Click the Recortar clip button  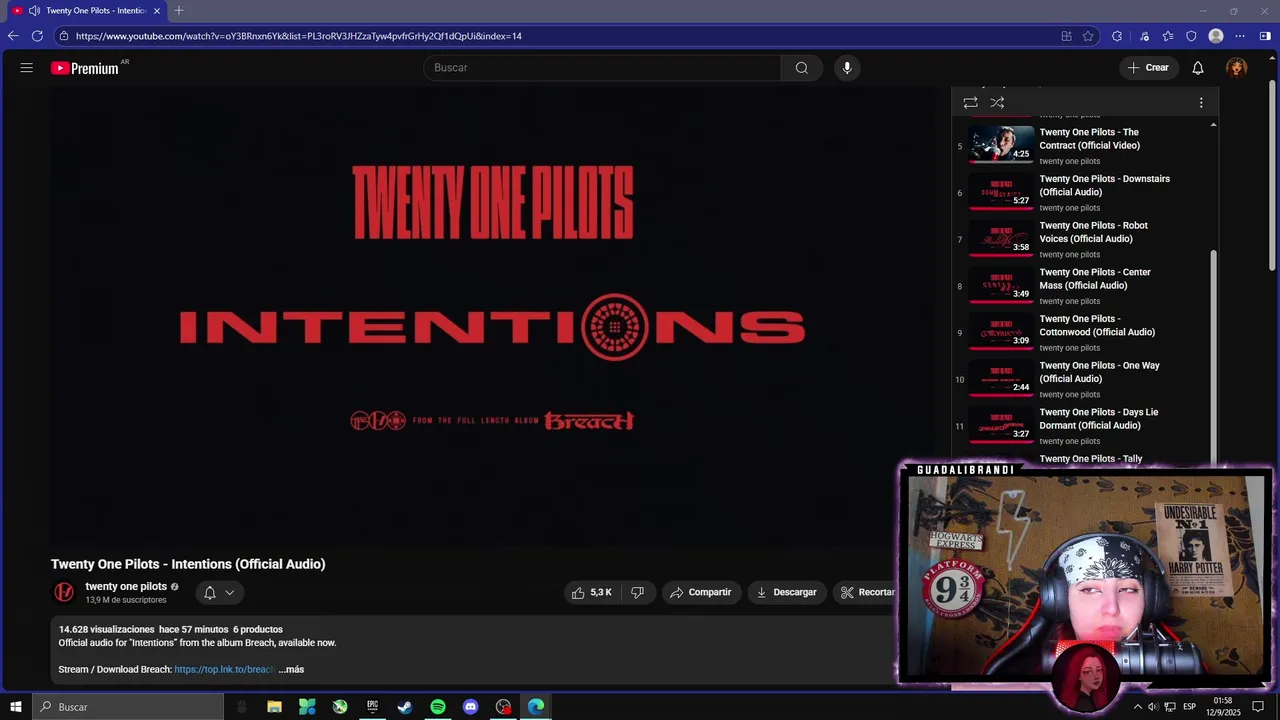pyautogui.click(x=866, y=593)
